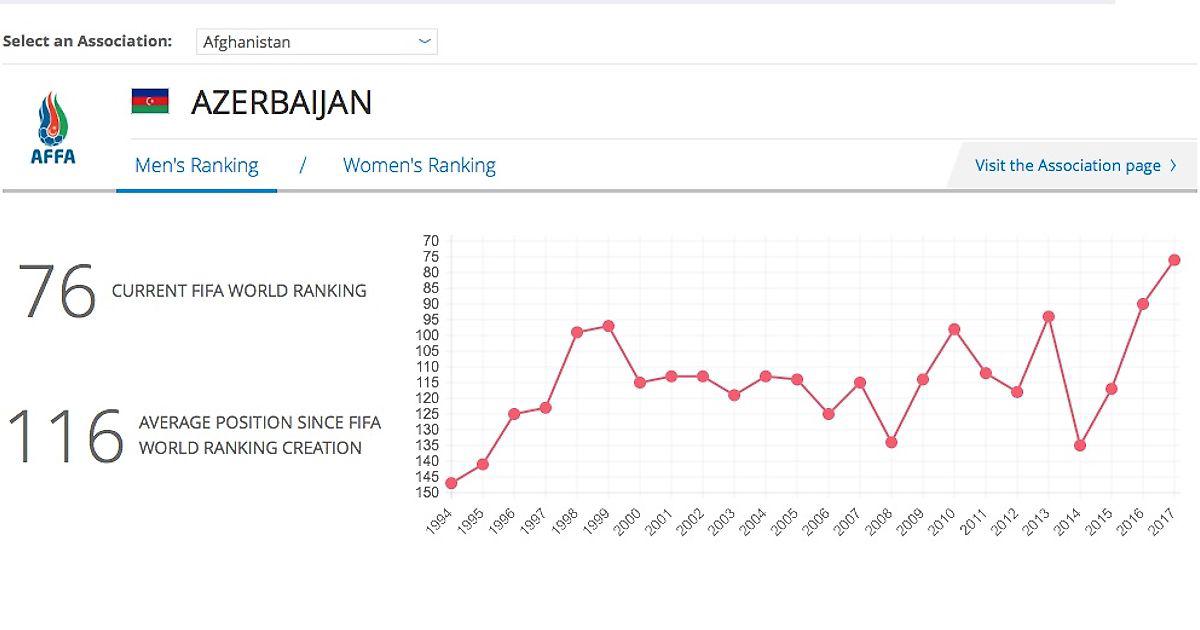
Task: Click the arrow next to Visit the Association page
Action: tap(1173, 166)
